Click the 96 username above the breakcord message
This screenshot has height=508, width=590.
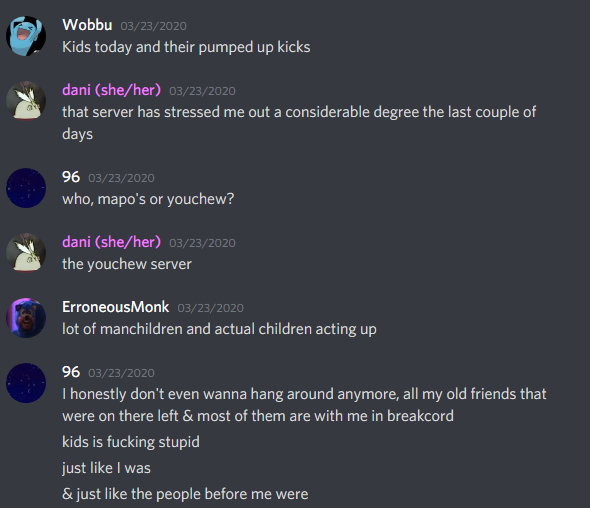[x=71, y=372]
